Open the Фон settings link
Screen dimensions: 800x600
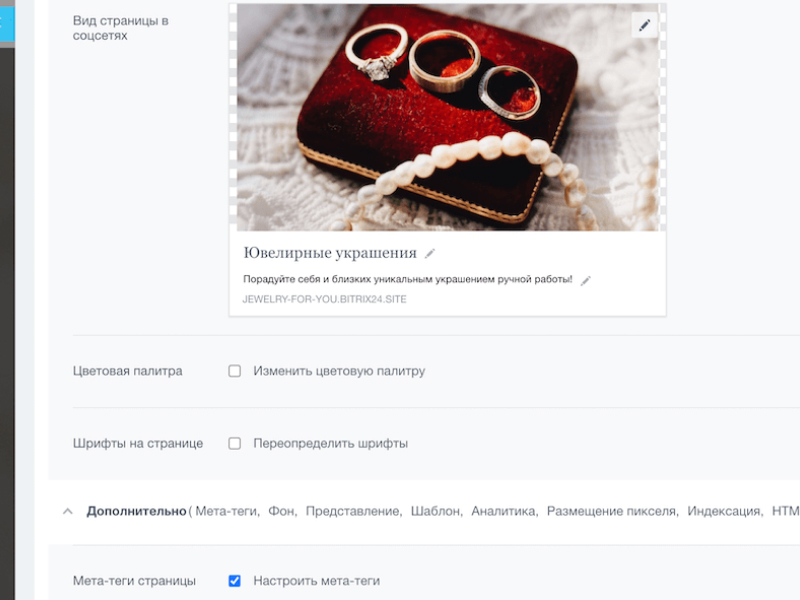coord(282,511)
